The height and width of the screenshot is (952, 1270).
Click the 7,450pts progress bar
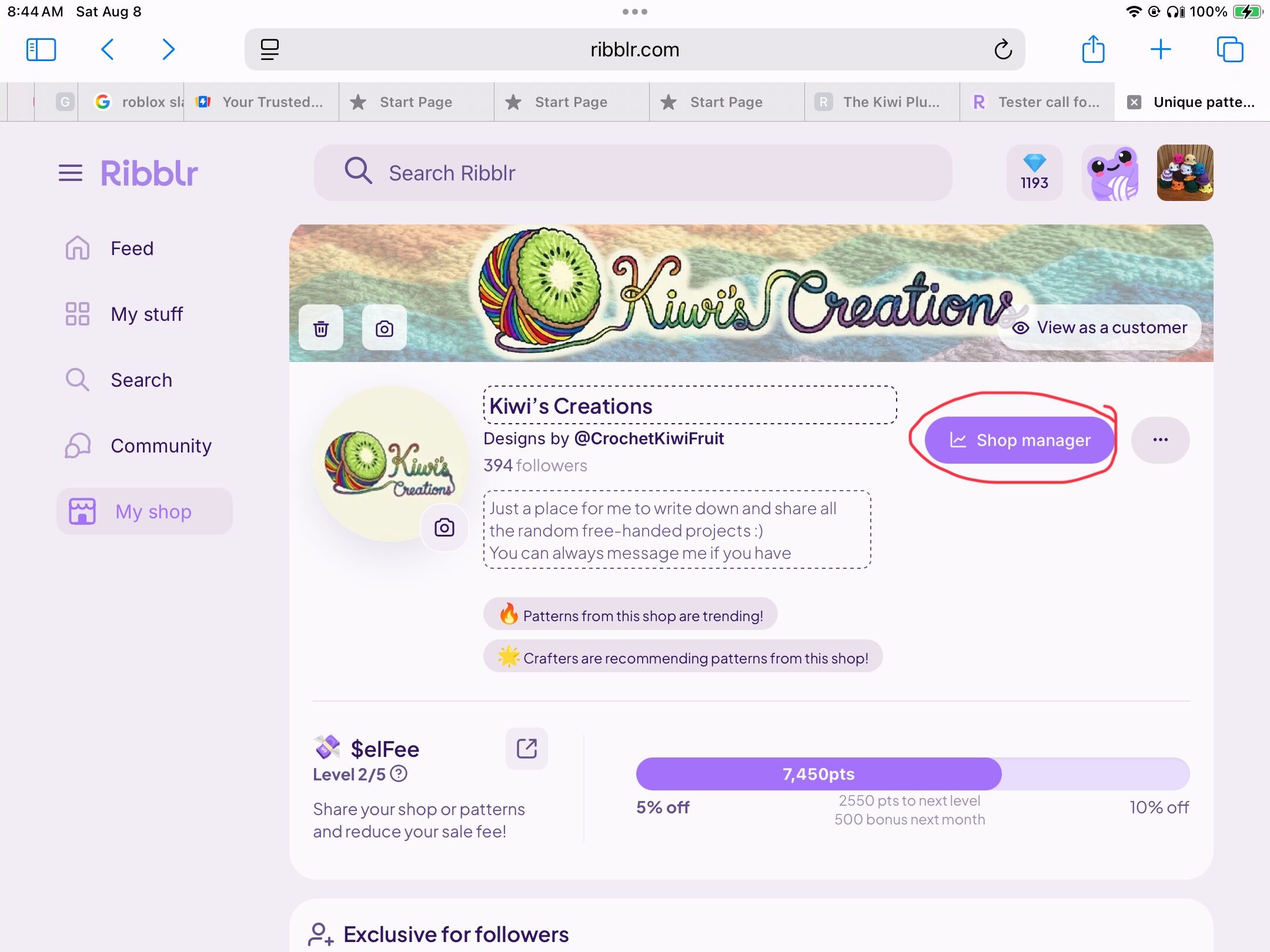coord(913,774)
